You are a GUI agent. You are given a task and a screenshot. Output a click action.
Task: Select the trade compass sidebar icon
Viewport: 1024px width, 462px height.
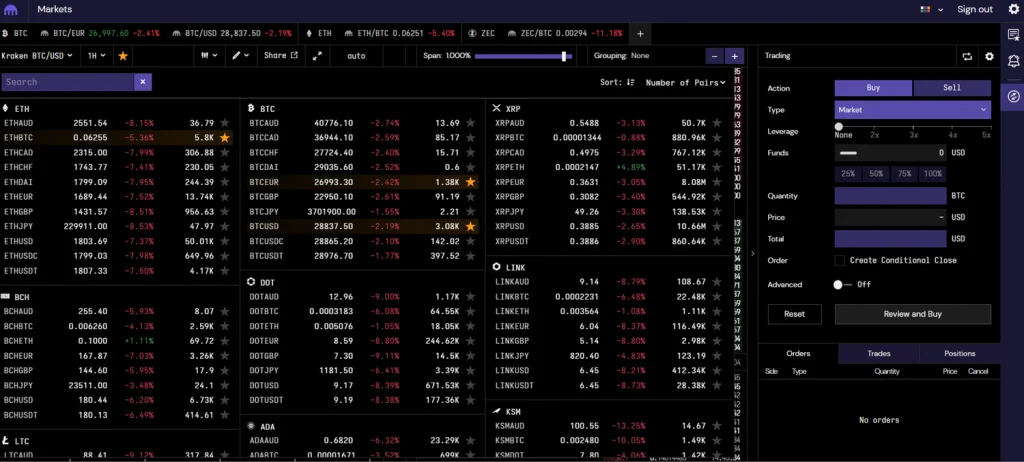click(1013, 97)
